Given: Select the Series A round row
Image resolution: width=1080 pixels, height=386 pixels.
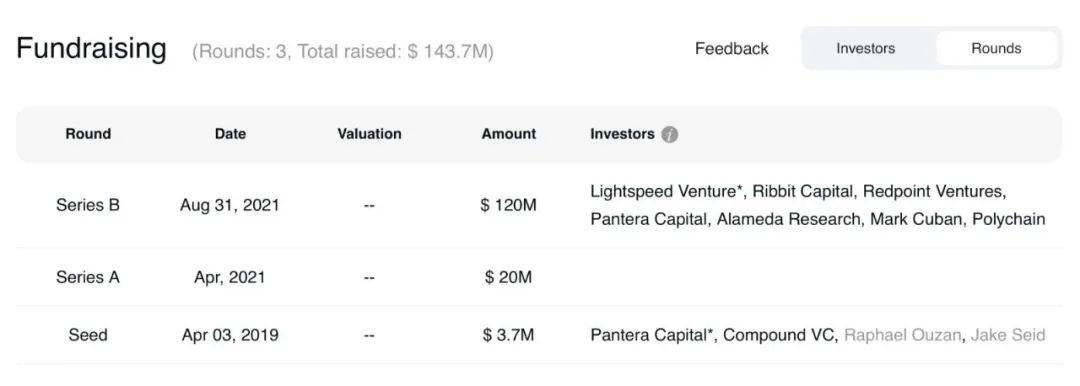Looking at the screenshot, I should (539, 278).
